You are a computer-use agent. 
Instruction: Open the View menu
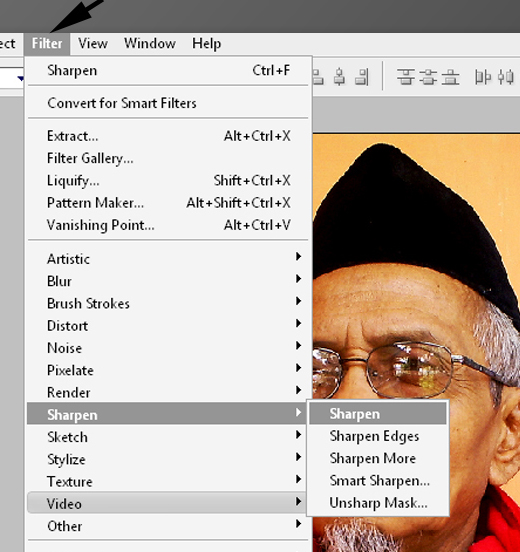pyautogui.click(x=93, y=44)
